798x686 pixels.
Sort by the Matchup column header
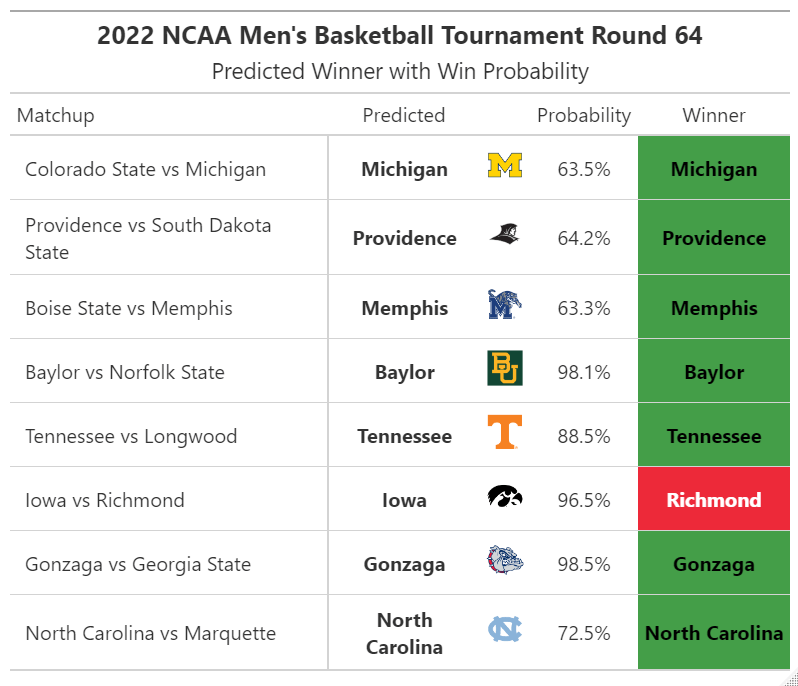56,115
